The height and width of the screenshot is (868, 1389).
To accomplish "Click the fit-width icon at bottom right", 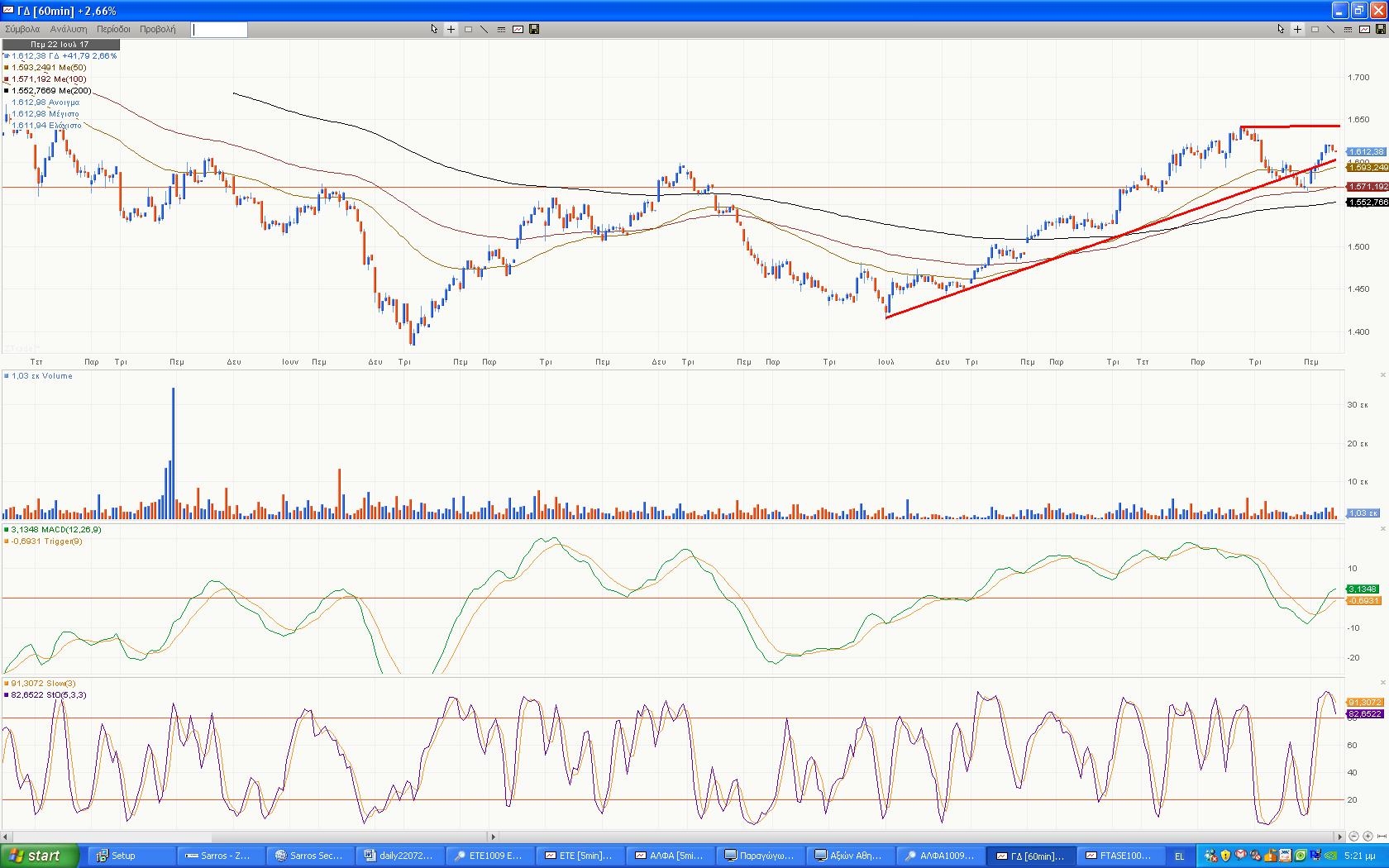I will click(x=1381, y=837).
